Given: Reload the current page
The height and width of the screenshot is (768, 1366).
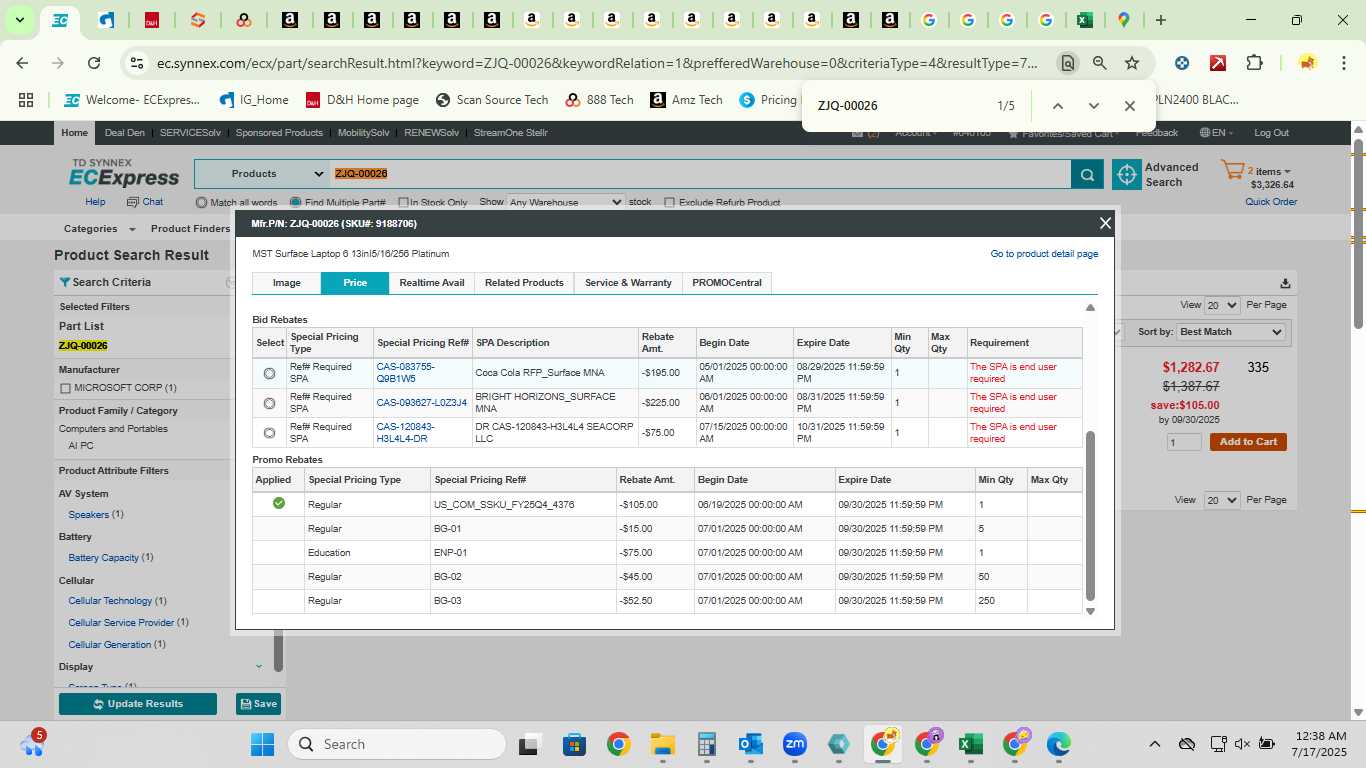Looking at the screenshot, I should [x=94, y=63].
